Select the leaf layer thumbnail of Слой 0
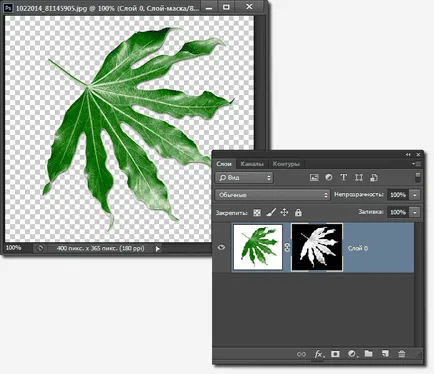This screenshot has width=434, height=374. click(258, 247)
